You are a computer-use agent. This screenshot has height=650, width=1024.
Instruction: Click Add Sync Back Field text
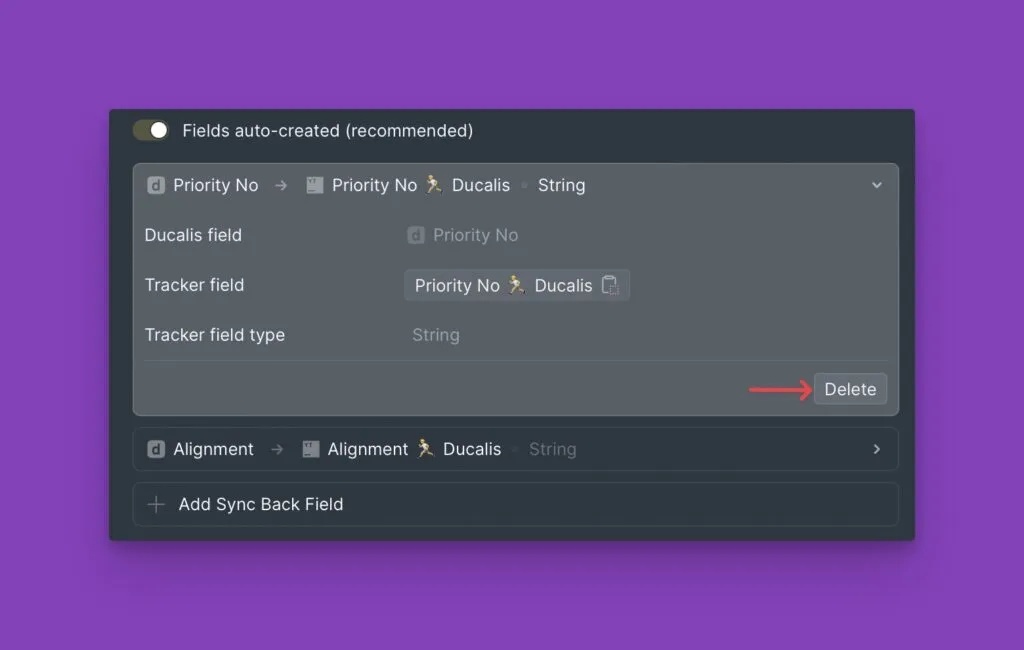coord(260,504)
